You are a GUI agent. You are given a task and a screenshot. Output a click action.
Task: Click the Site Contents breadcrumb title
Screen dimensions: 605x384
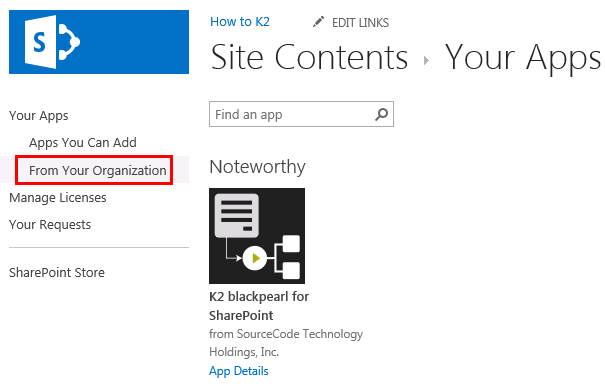pyautogui.click(x=309, y=58)
